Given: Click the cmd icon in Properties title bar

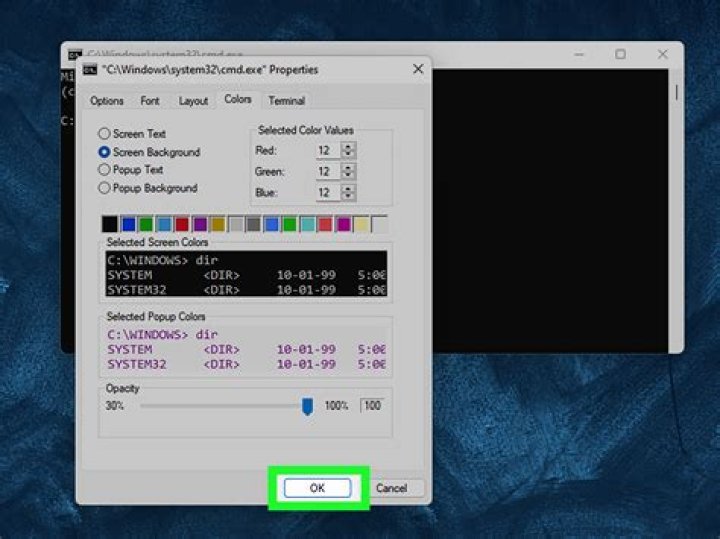Looking at the screenshot, I should [x=90, y=70].
